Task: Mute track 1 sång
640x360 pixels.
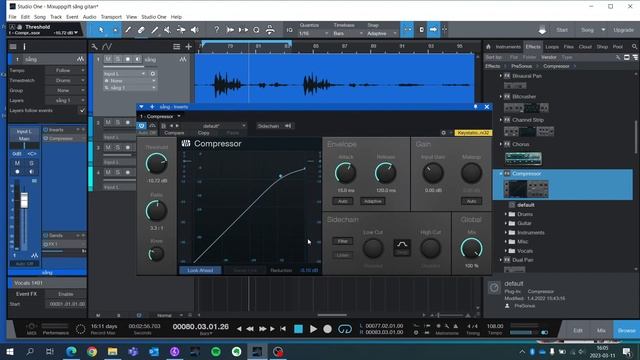Action: [x=108, y=59]
